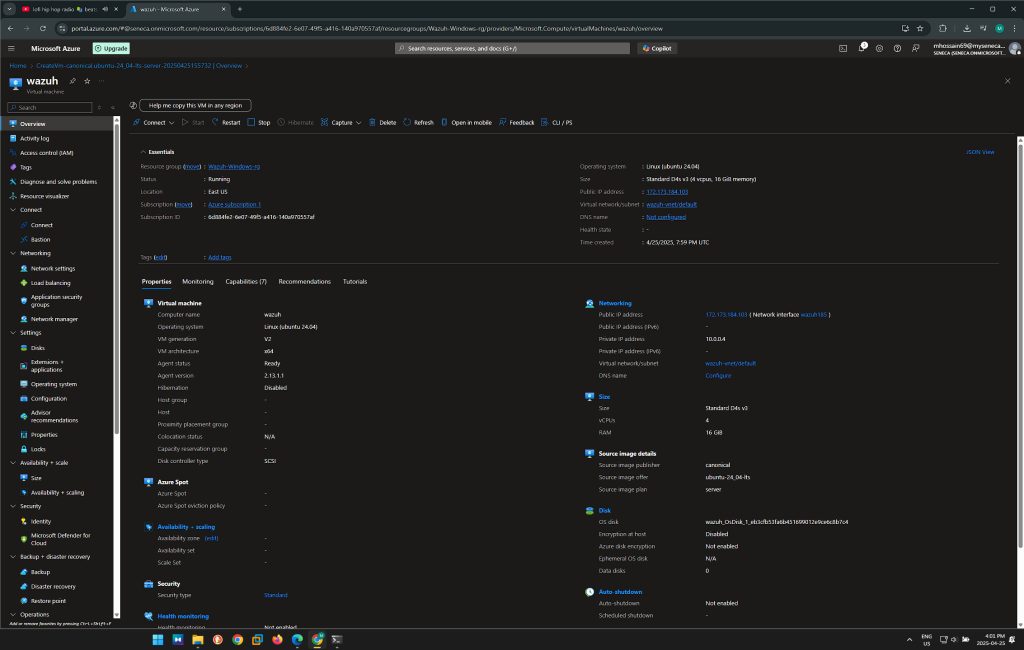Open CLI / PS command view

coord(556,122)
